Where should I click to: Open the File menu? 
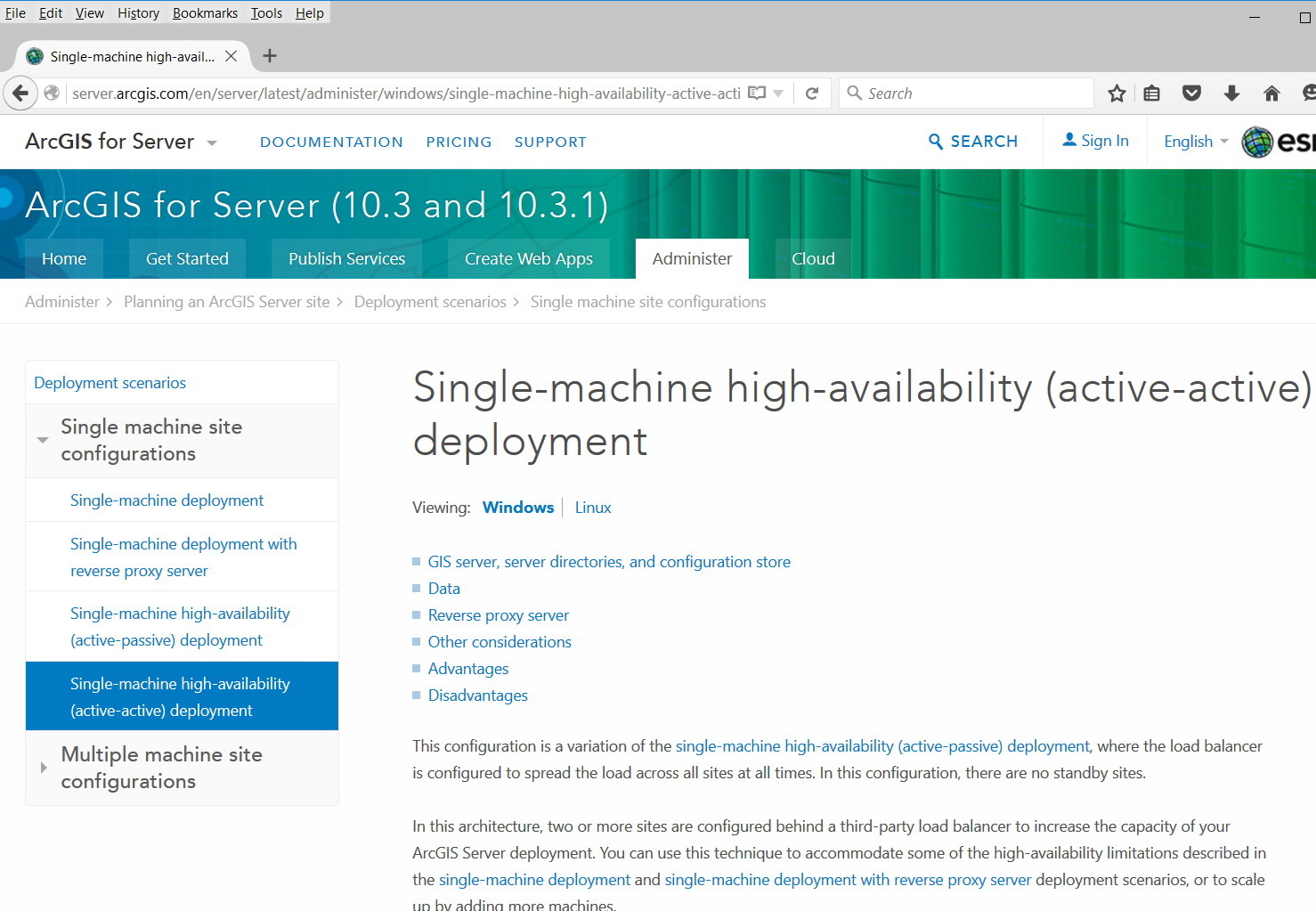point(15,12)
